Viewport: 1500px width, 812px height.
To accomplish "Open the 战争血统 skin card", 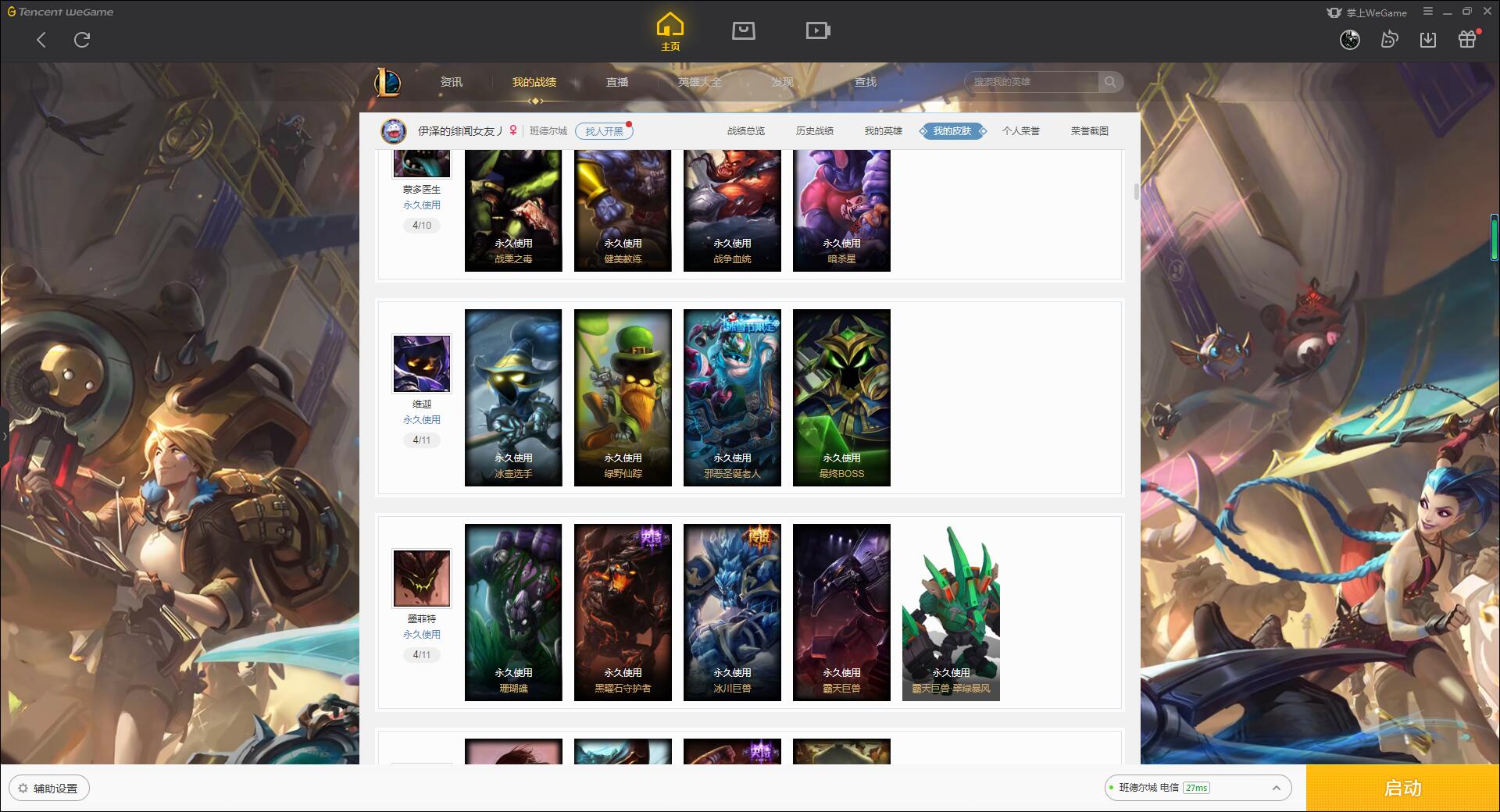I will [732, 211].
